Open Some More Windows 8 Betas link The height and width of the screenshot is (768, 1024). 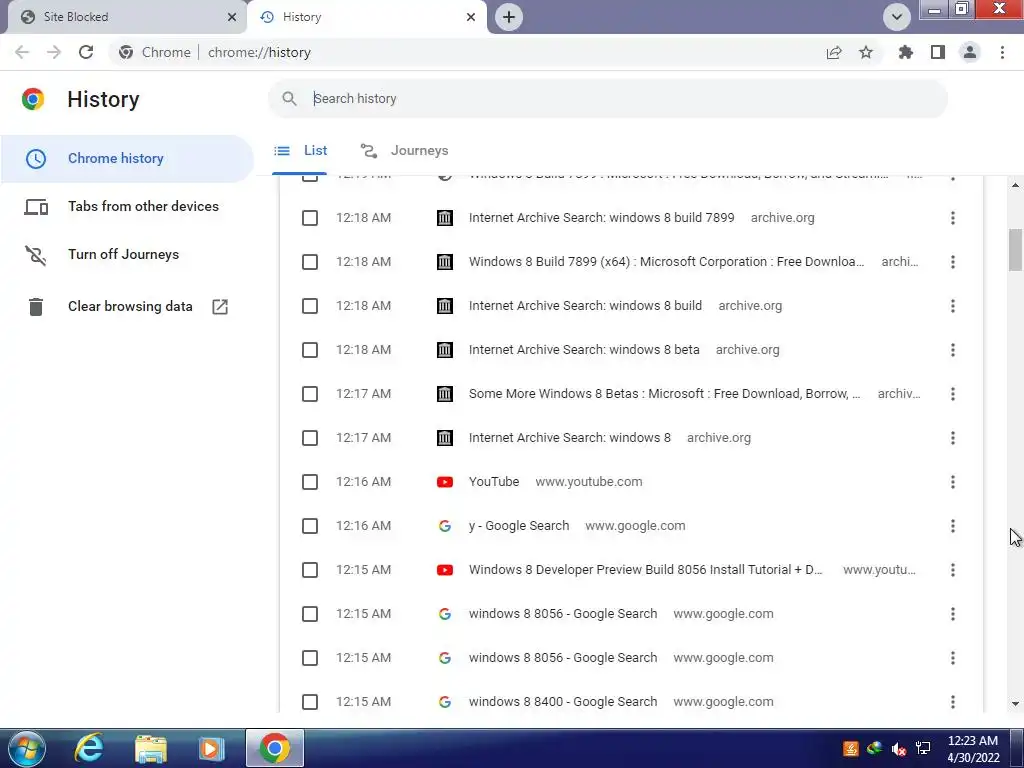(664, 394)
